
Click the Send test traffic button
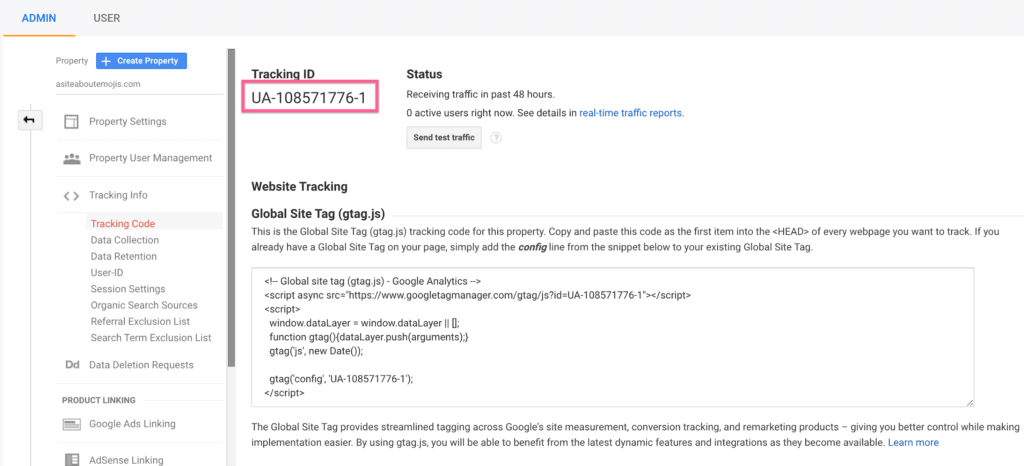point(444,138)
